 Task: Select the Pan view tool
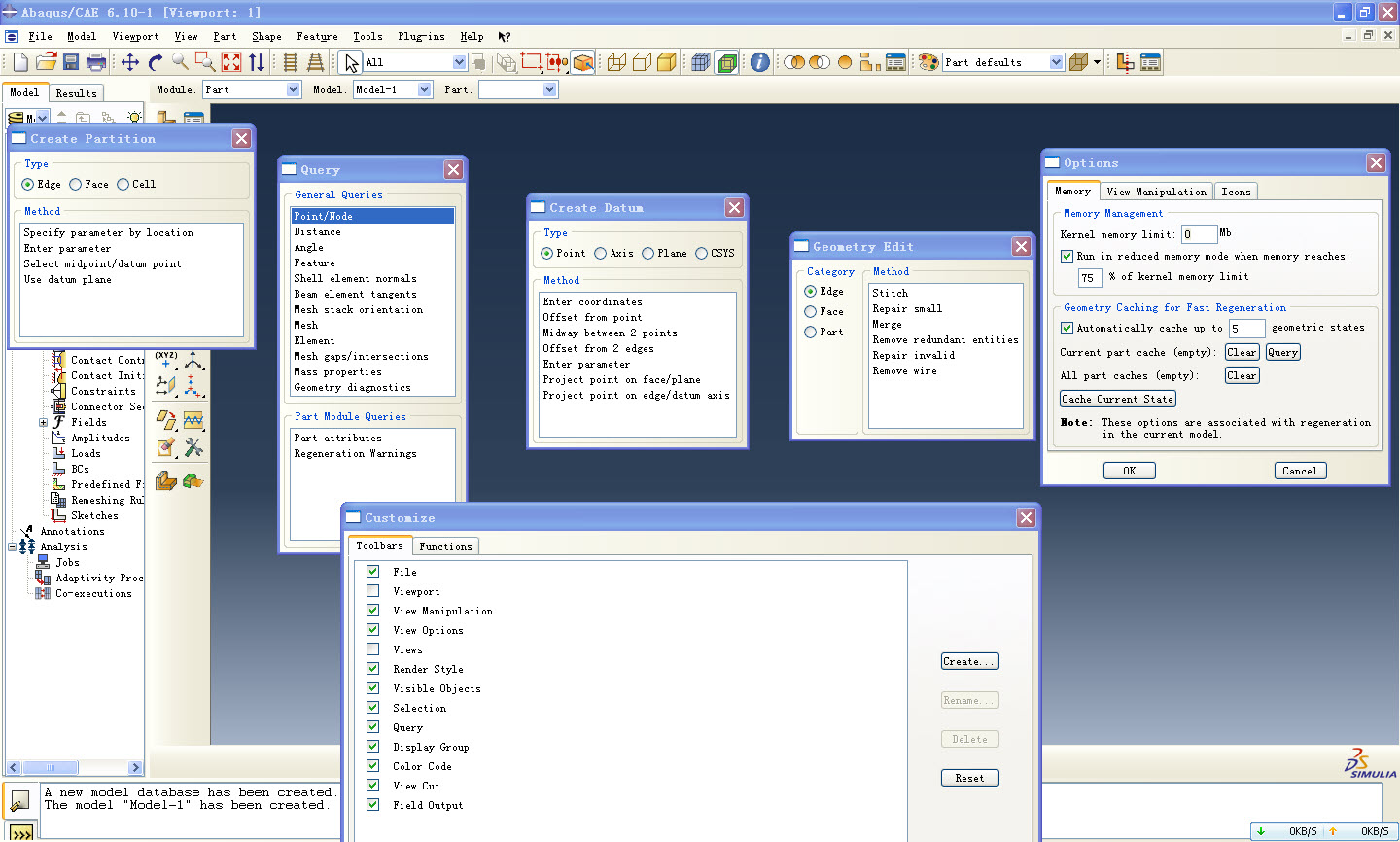tap(130, 62)
